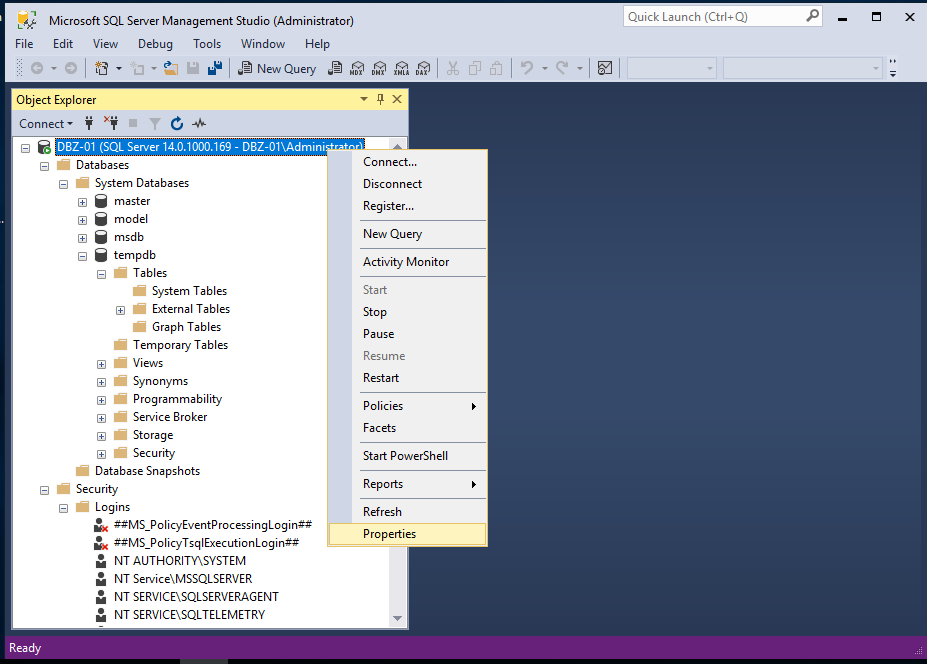Viewport: 927px width, 664px height.
Task: Select the Temporary Tables folder
Action: coord(180,345)
